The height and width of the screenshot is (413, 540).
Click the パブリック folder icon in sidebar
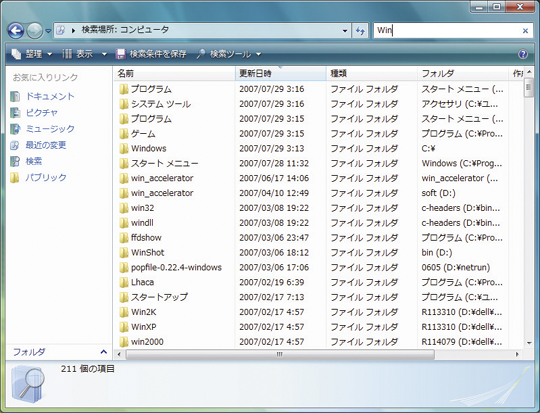pos(15,177)
